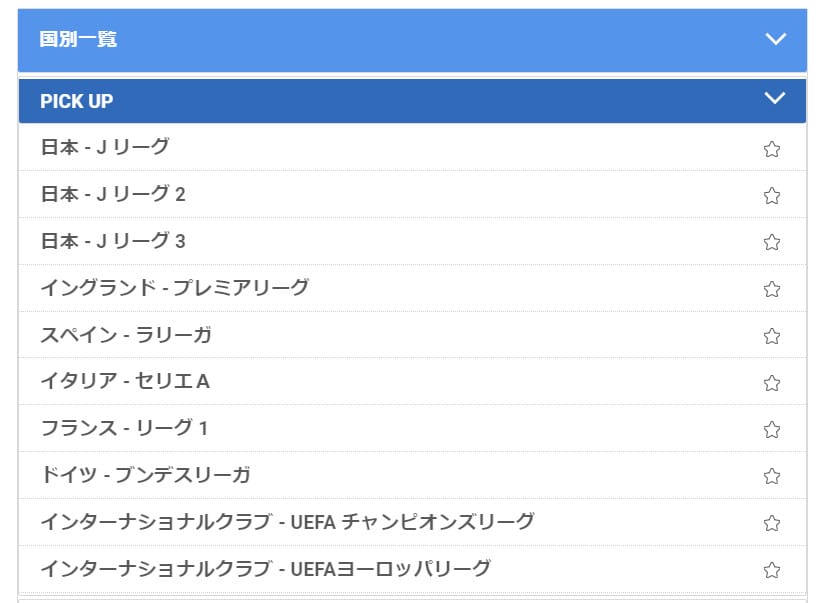Image resolution: width=816 pixels, height=603 pixels.
Task: Star the ドイツ - ブンデスリーガ row
Action: pos(771,476)
